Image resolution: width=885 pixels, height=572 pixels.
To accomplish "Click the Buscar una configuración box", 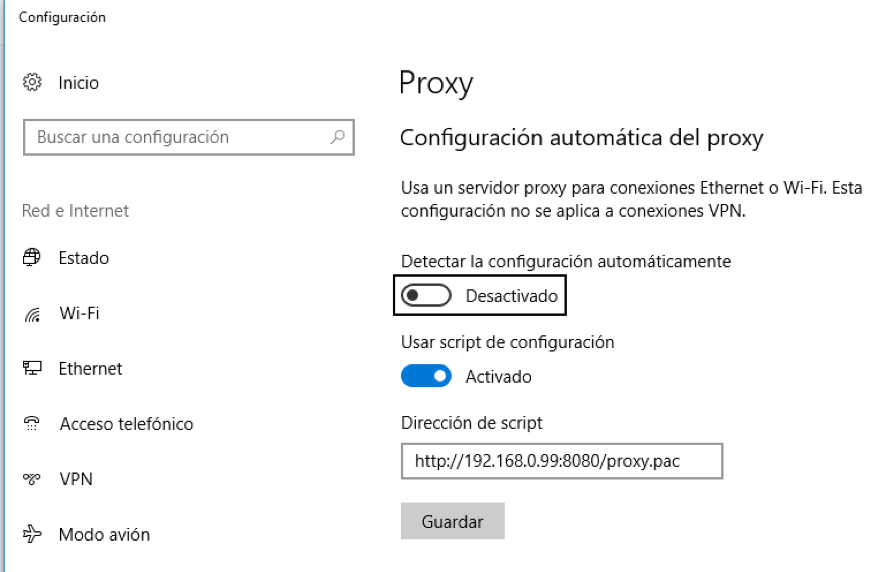I will pyautogui.click(x=189, y=137).
